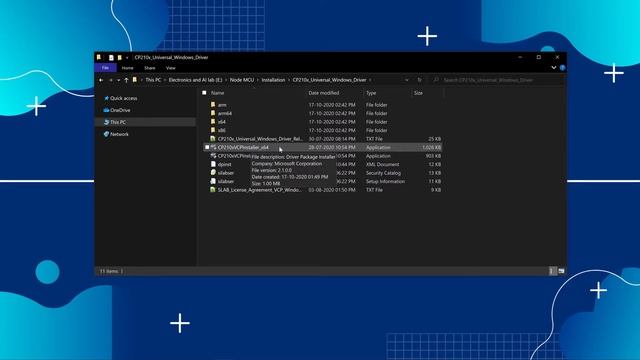Open the Share ribbon tab

click(x=150, y=68)
